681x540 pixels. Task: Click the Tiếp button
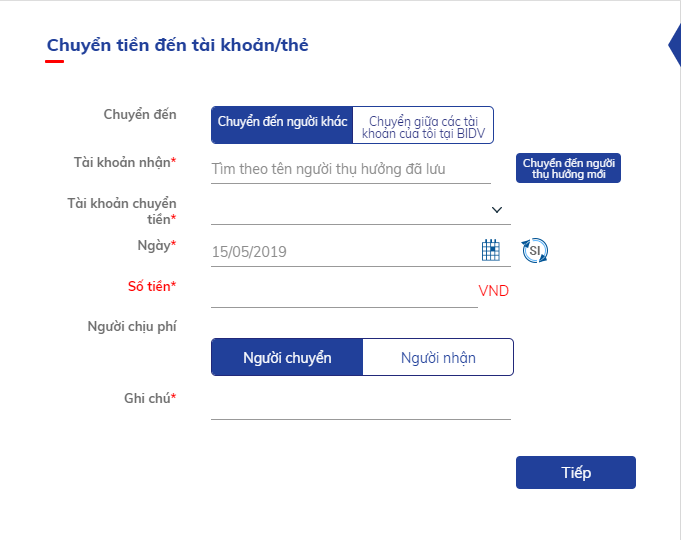coord(576,472)
